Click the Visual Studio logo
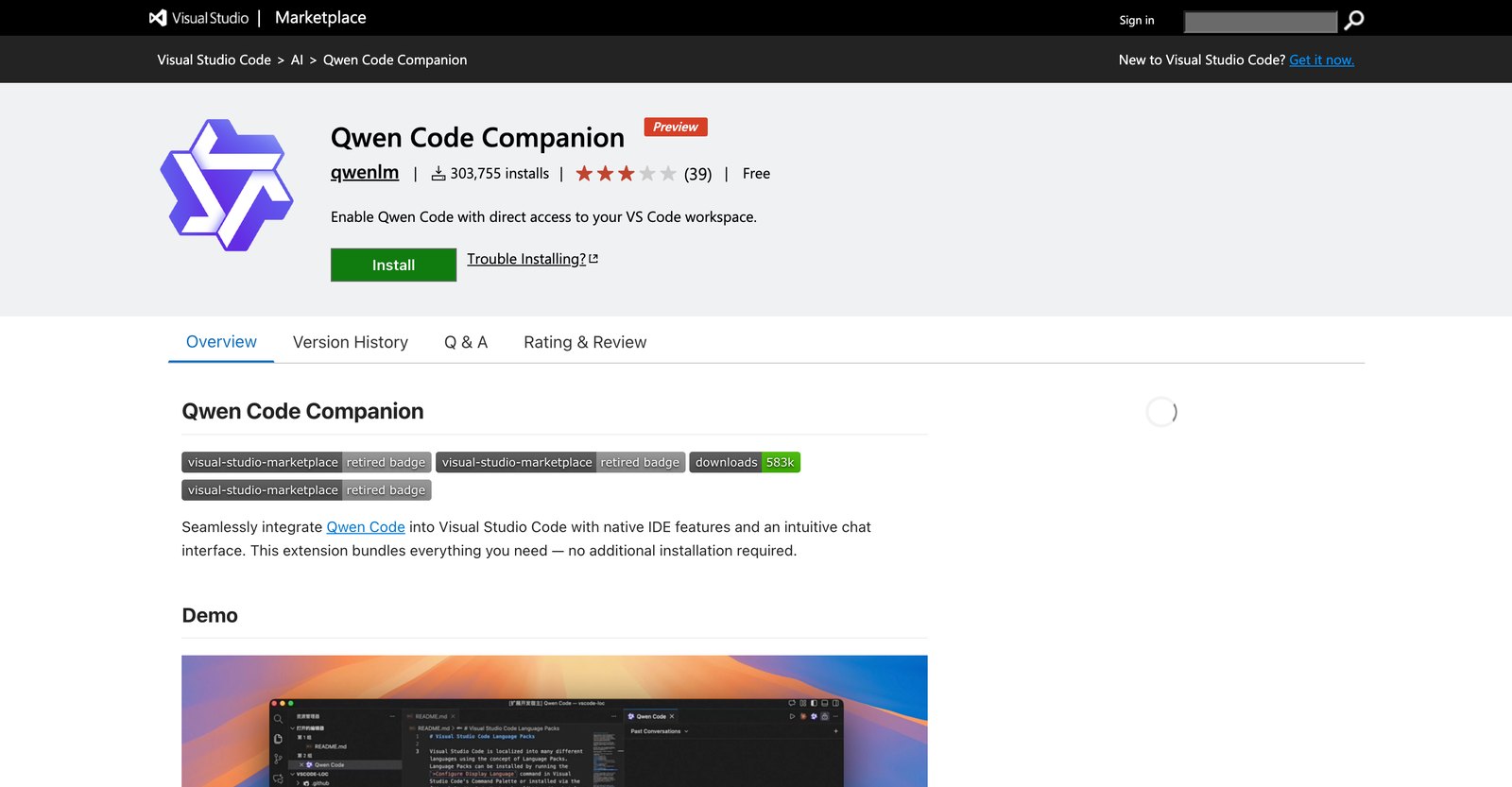The image size is (1512, 787). 199,18
